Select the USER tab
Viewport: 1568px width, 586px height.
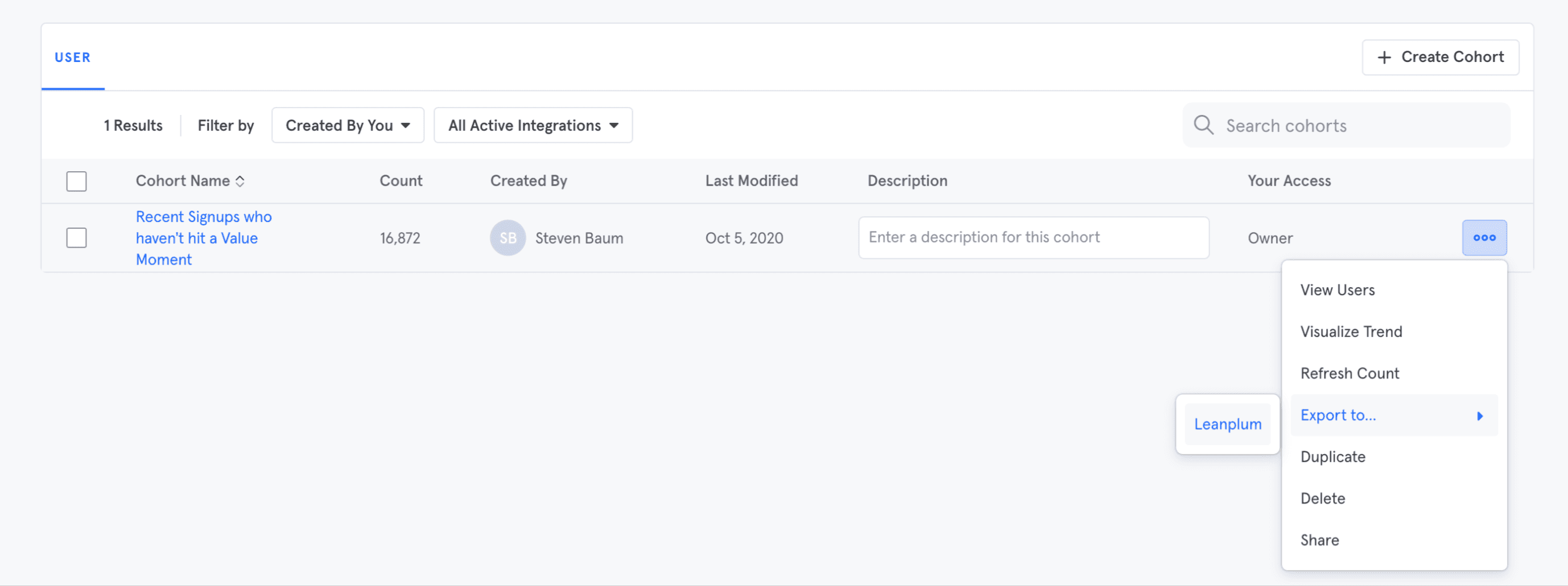click(x=72, y=58)
